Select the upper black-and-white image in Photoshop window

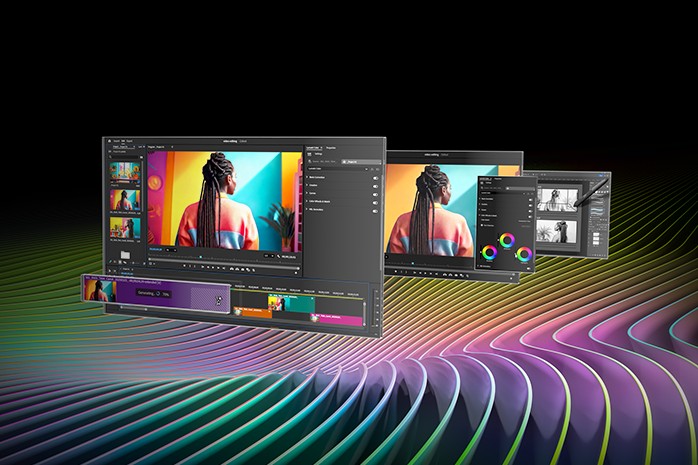[x=558, y=200]
